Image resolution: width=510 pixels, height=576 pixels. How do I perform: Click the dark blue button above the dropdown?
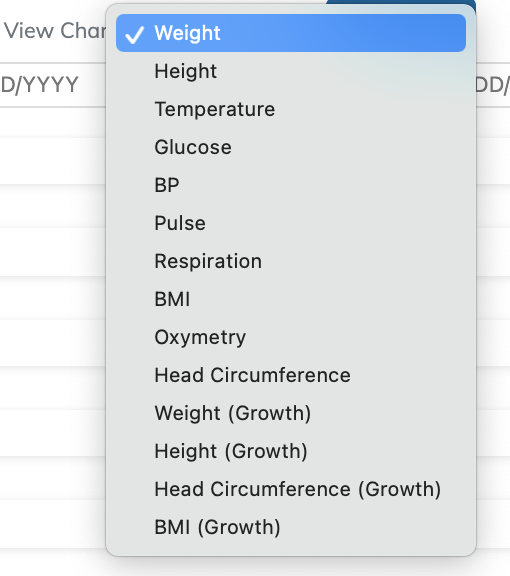(401, 2)
